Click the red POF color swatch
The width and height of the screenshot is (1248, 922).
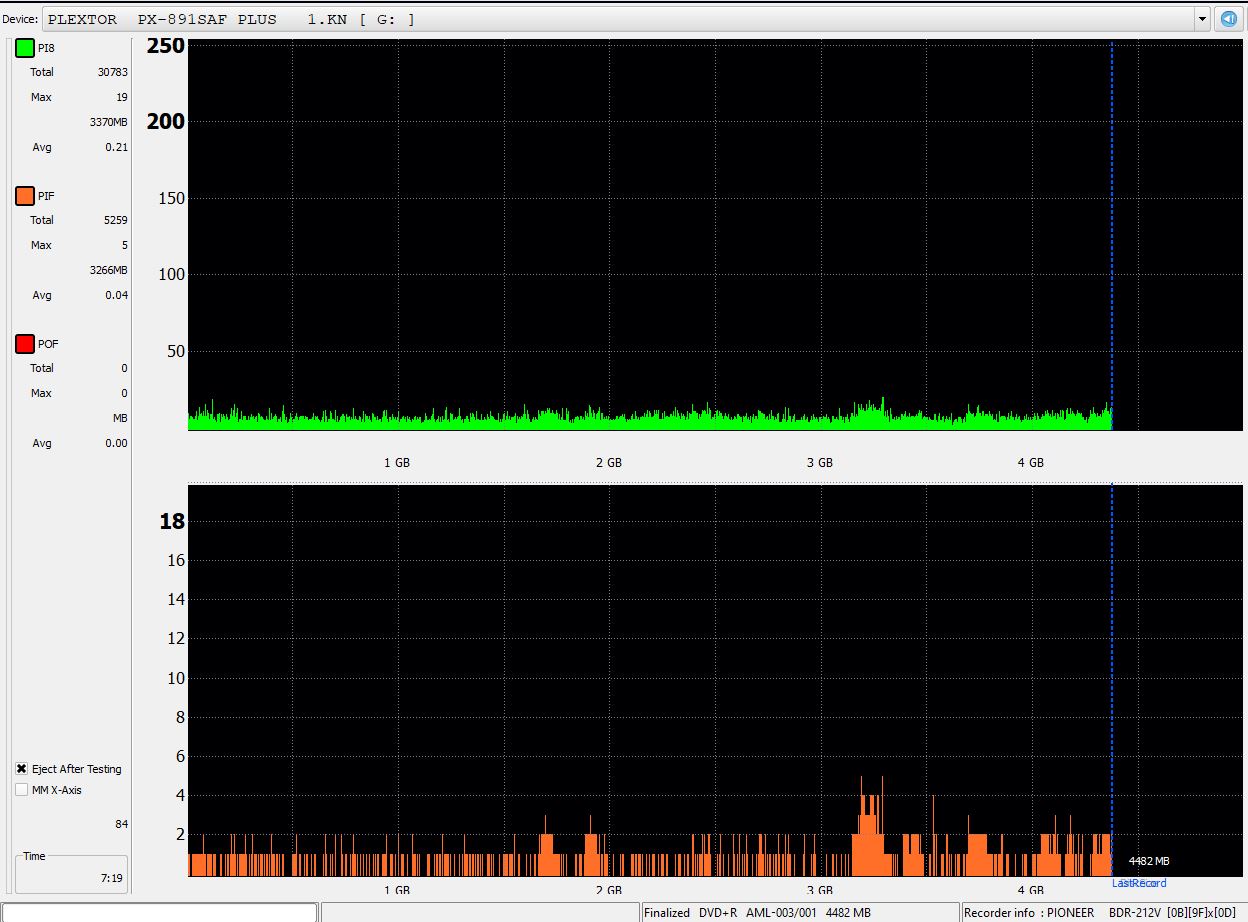pos(25,344)
